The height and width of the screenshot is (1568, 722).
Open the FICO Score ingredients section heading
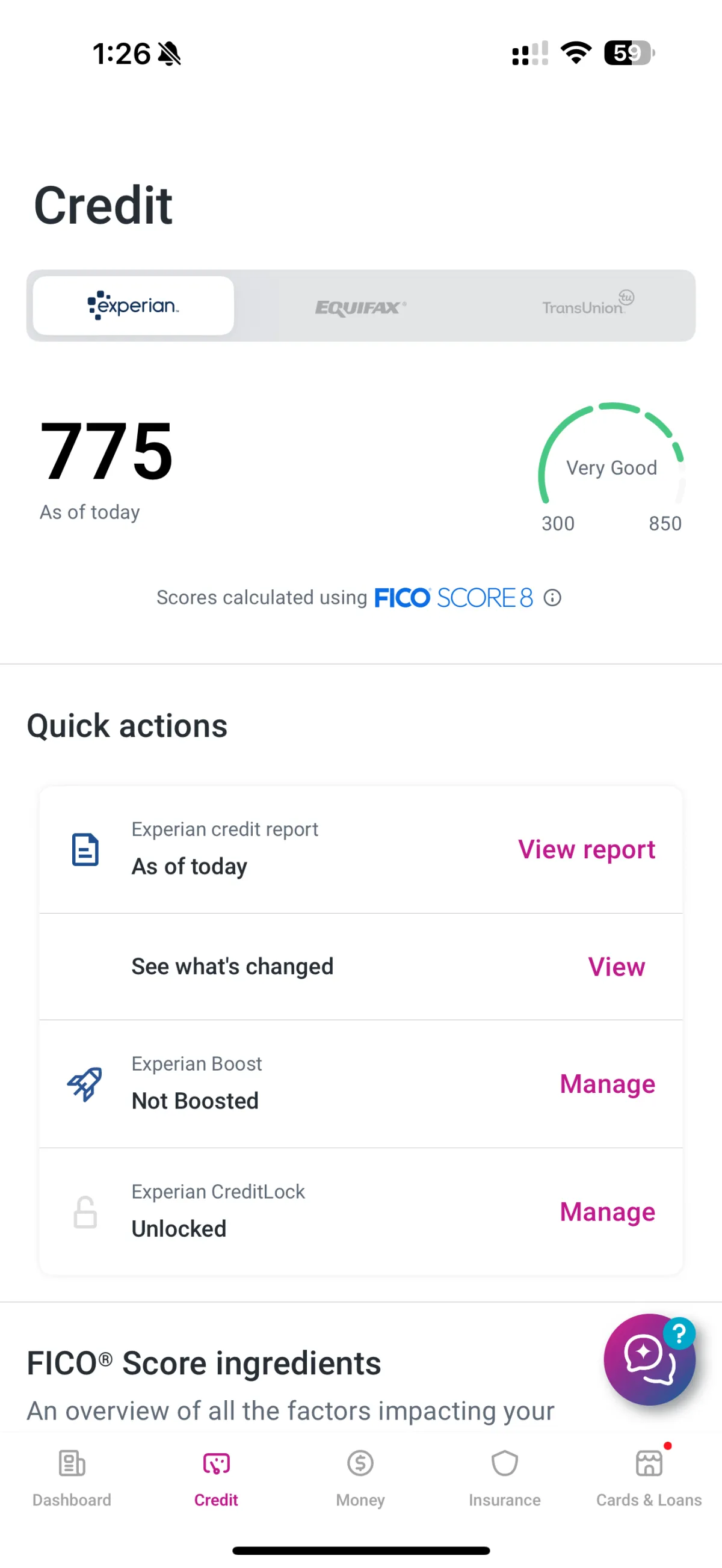204,1363
